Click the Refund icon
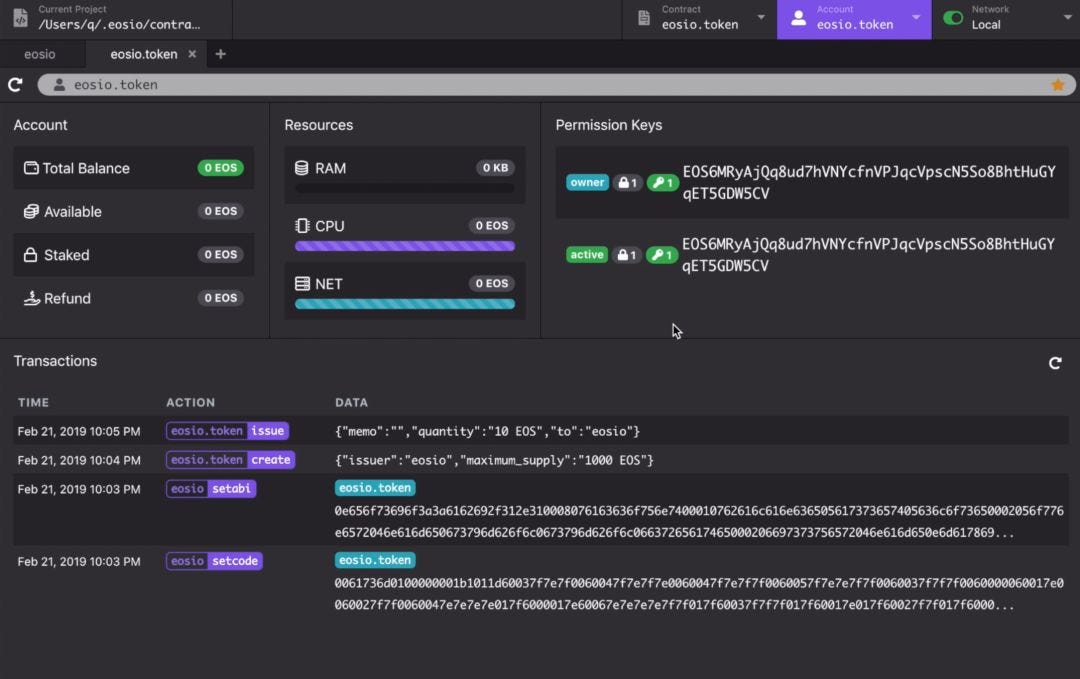This screenshot has width=1080, height=679. (x=32, y=298)
